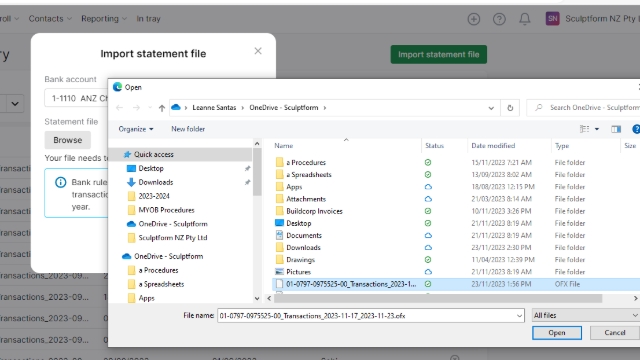Select Sculptform NZ Pty Ltd folder
The width and height of the screenshot is (640, 360).
point(173,238)
